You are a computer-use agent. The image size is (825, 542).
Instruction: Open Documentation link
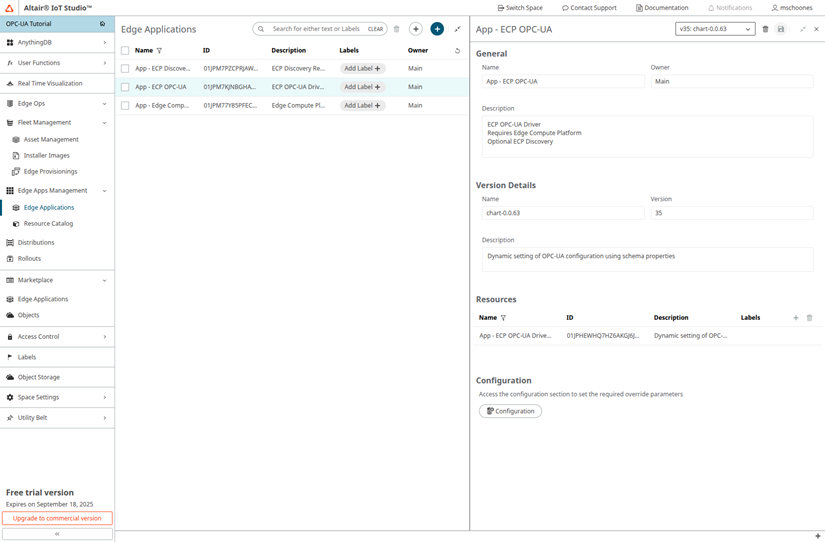[662, 8]
